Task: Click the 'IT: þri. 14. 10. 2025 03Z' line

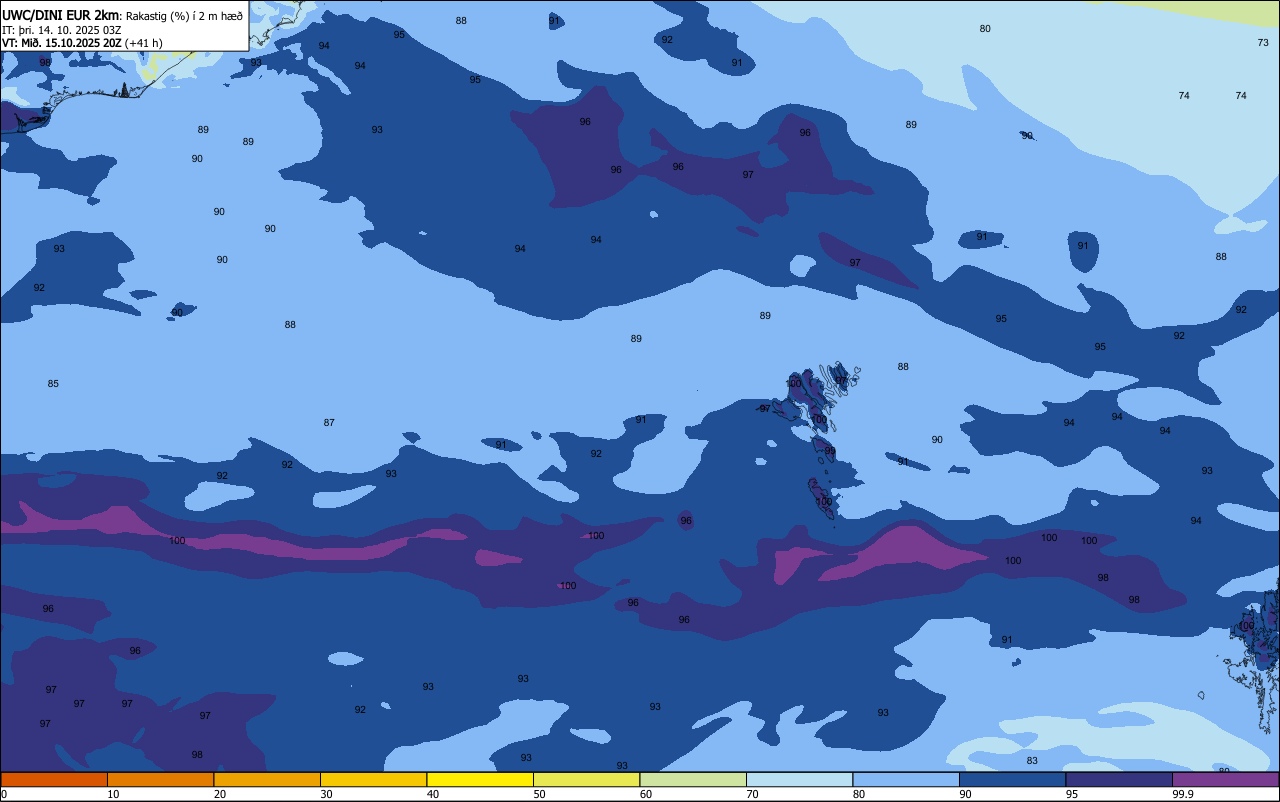Action: tap(62, 30)
